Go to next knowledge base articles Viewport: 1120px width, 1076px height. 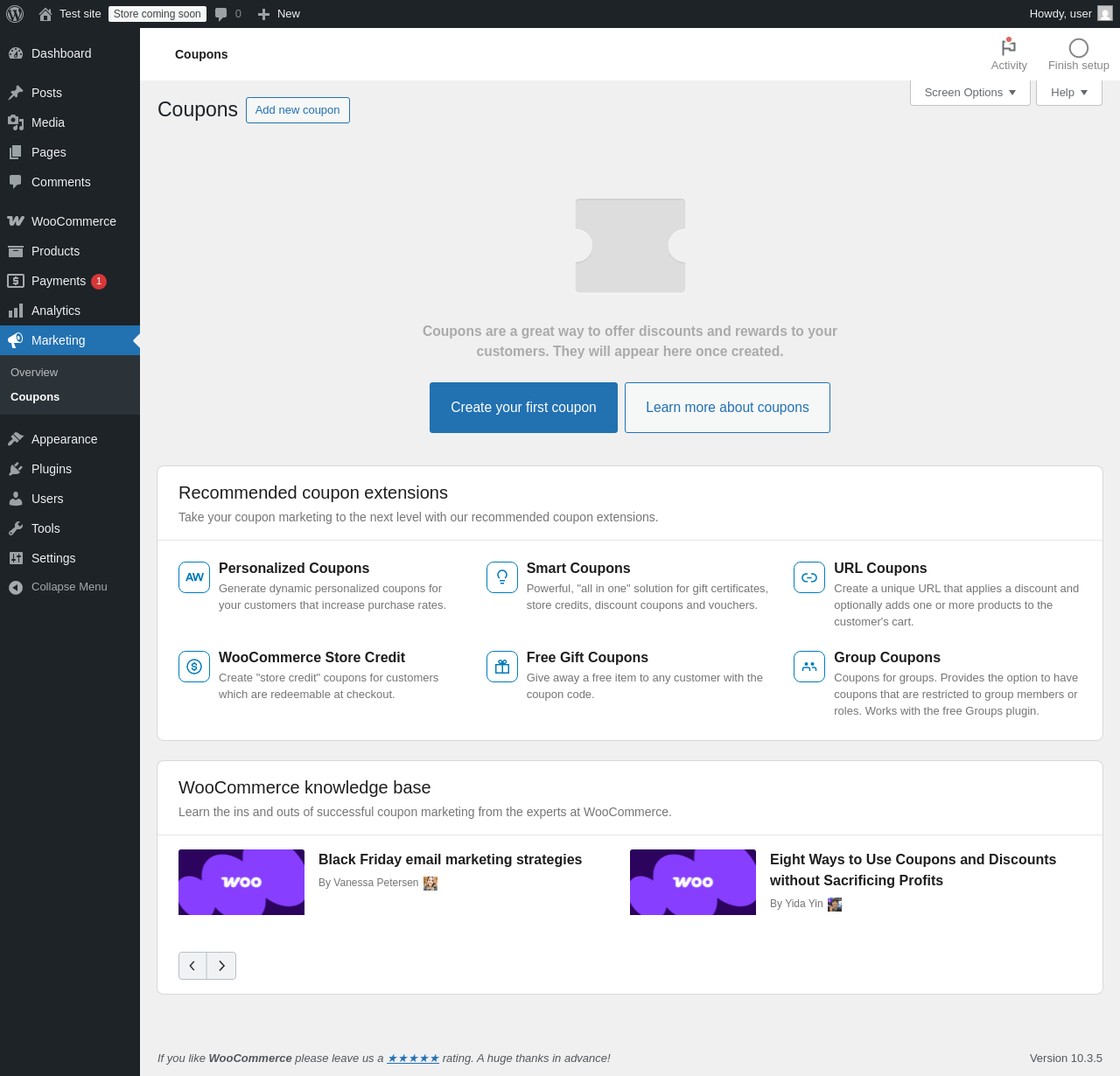(221, 966)
